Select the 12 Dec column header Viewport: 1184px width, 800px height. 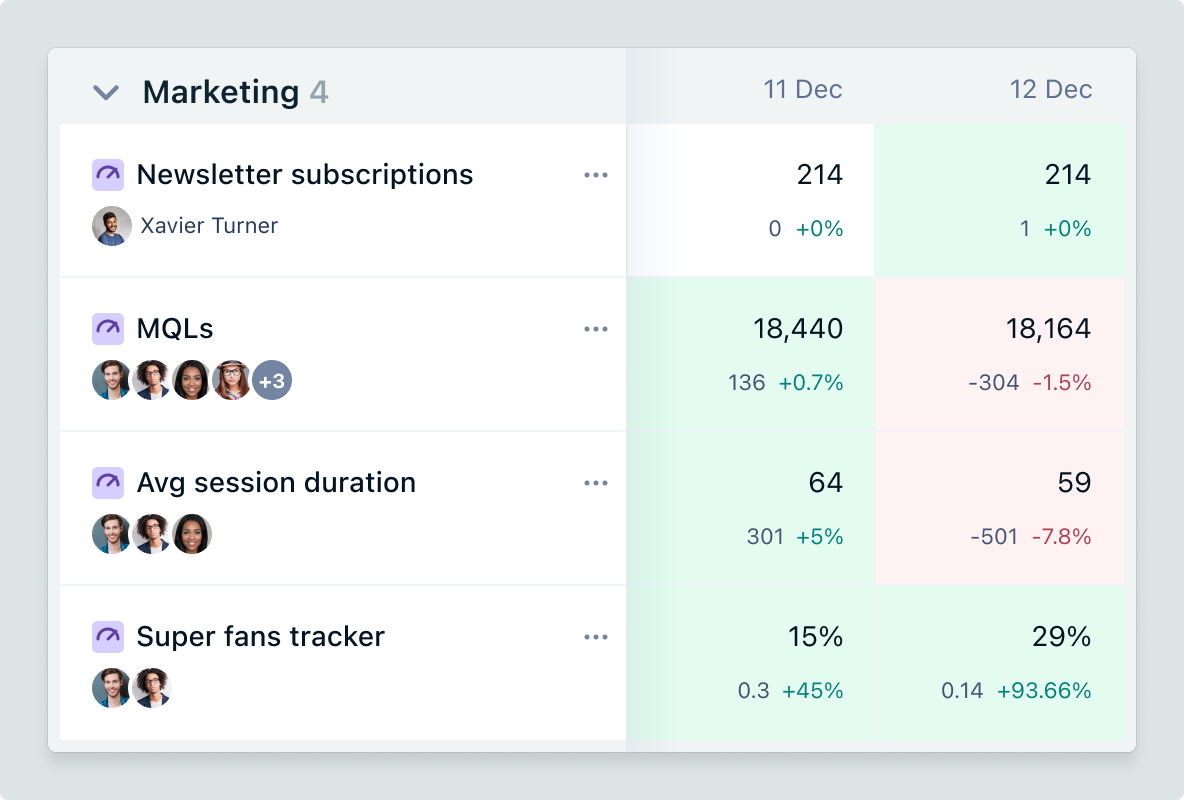[x=1050, y=90]
